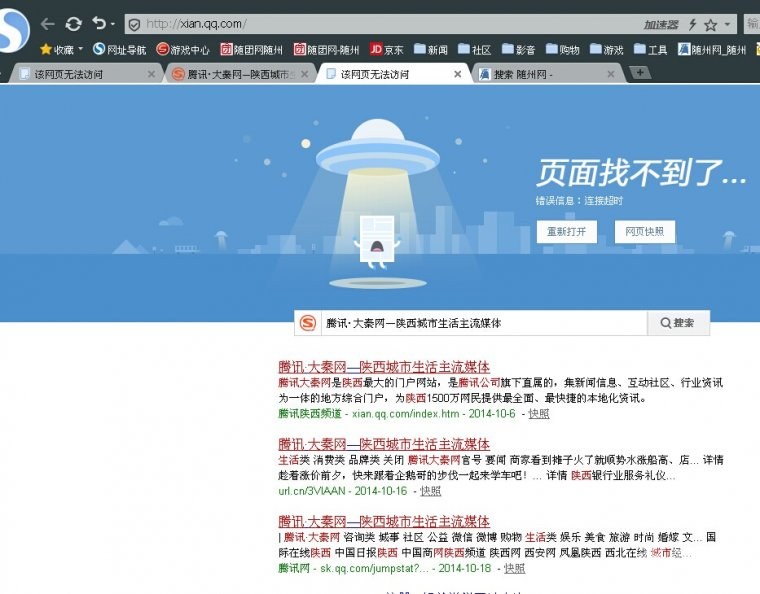Reload the page with the refresh icon
This screenshot has height=594, width=760.
click(x=73, y=24)
